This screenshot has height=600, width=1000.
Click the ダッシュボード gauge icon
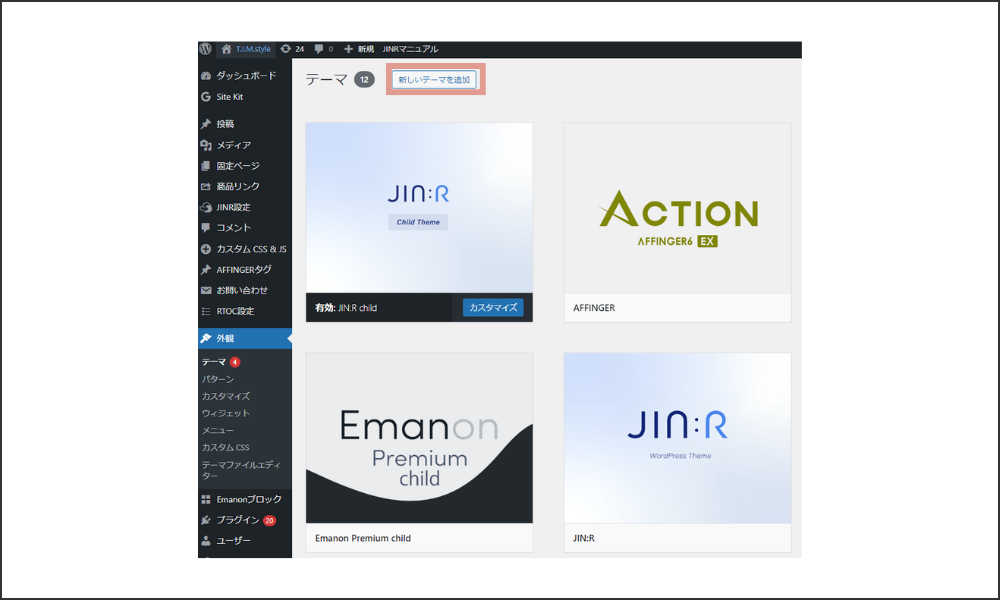(206, 76)
